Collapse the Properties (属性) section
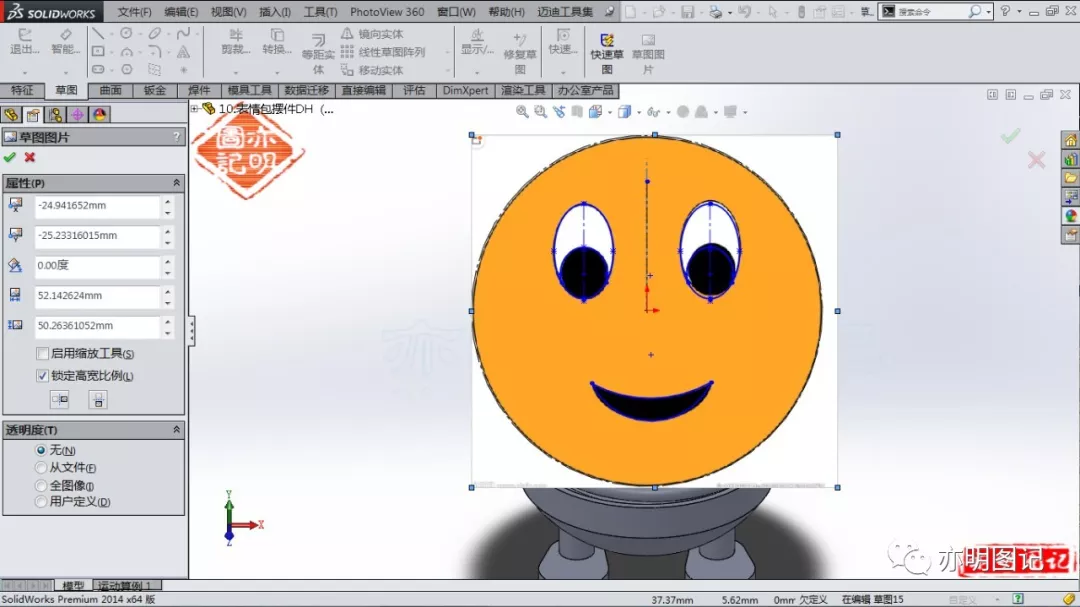This screenshot has width=1080, height=607. click(x=176, y=183)
